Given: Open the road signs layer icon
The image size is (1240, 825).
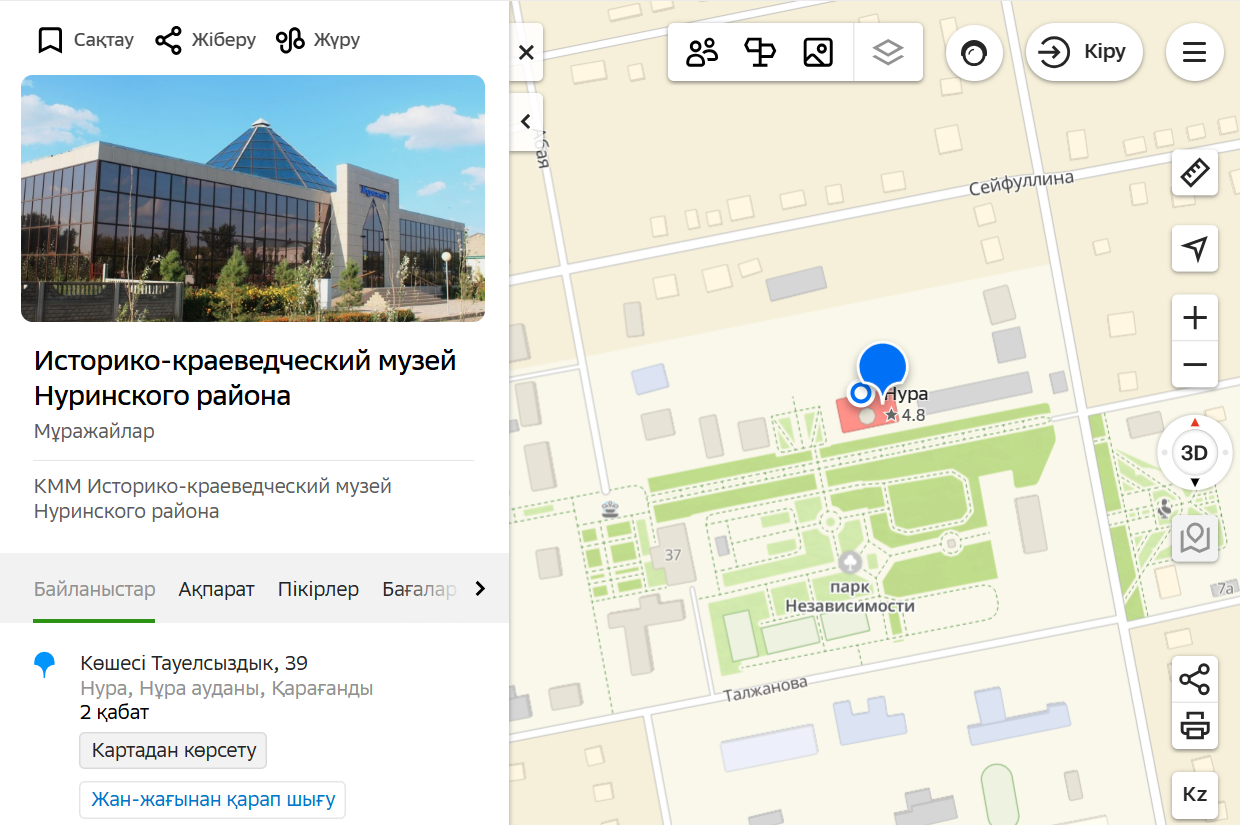Looking at the screenshot, I should pos(760,52).
